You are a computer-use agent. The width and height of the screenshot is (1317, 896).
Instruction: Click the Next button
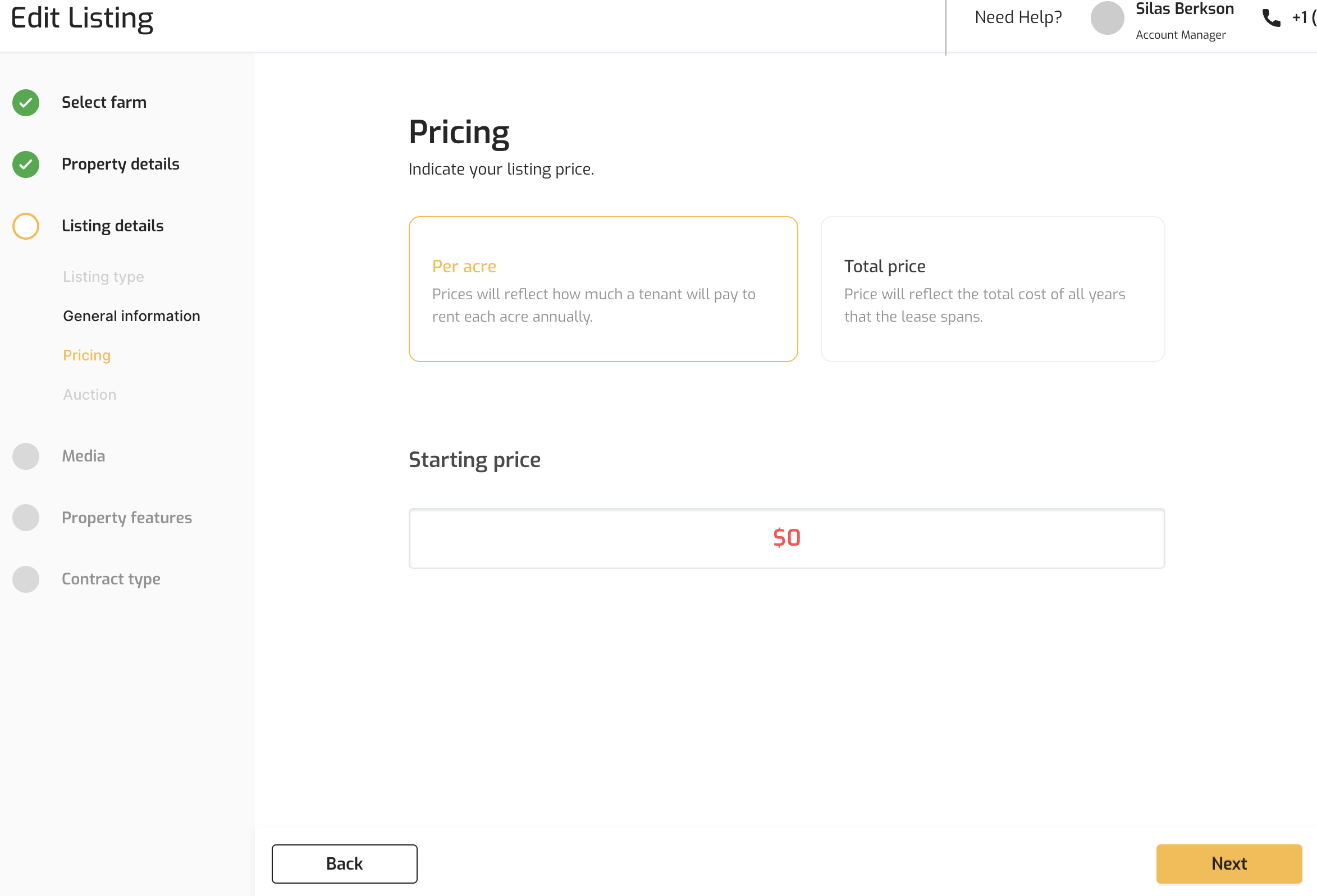coord(1229,863)
